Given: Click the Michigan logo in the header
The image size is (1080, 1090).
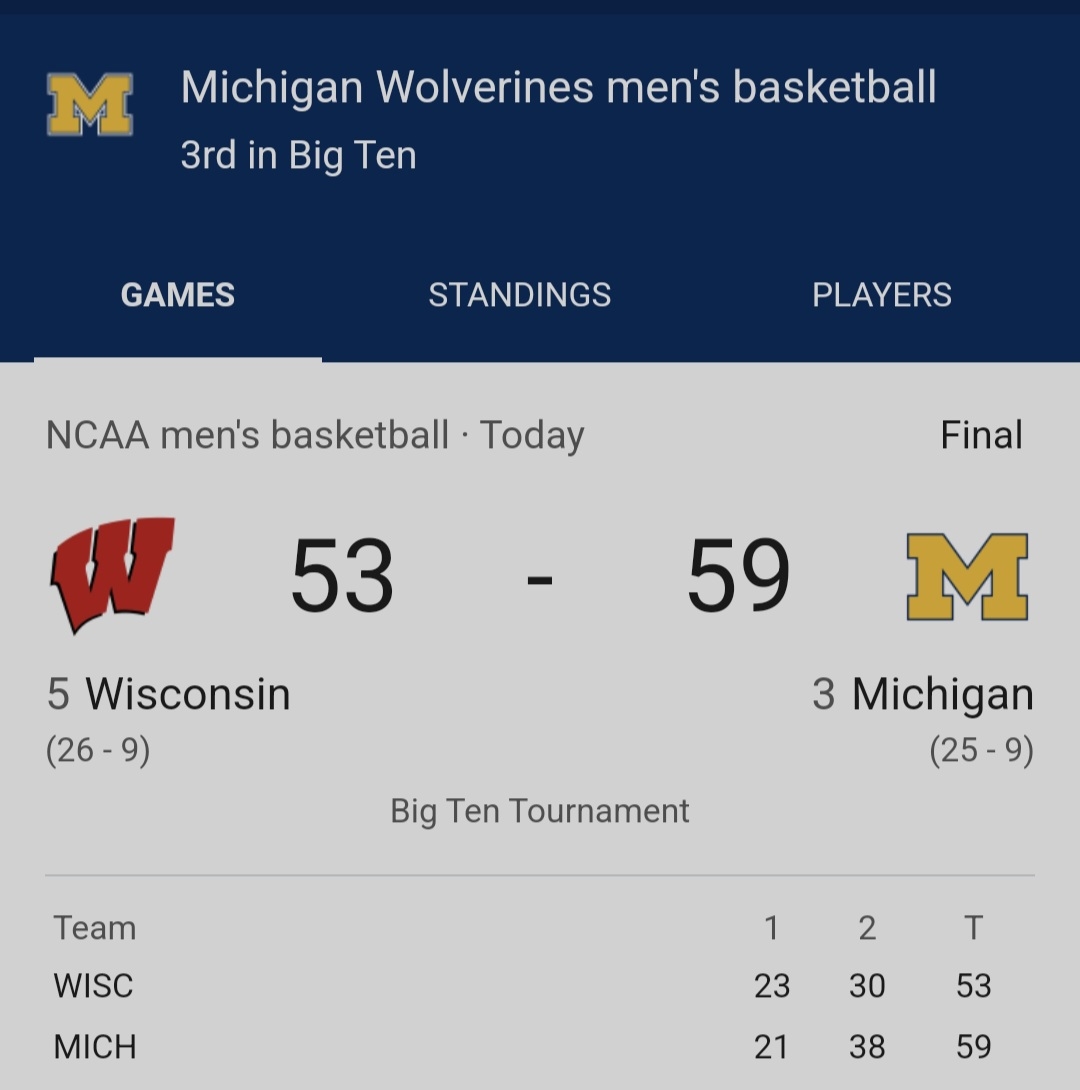Looking at the screenshot, I should tap(89, 104).
